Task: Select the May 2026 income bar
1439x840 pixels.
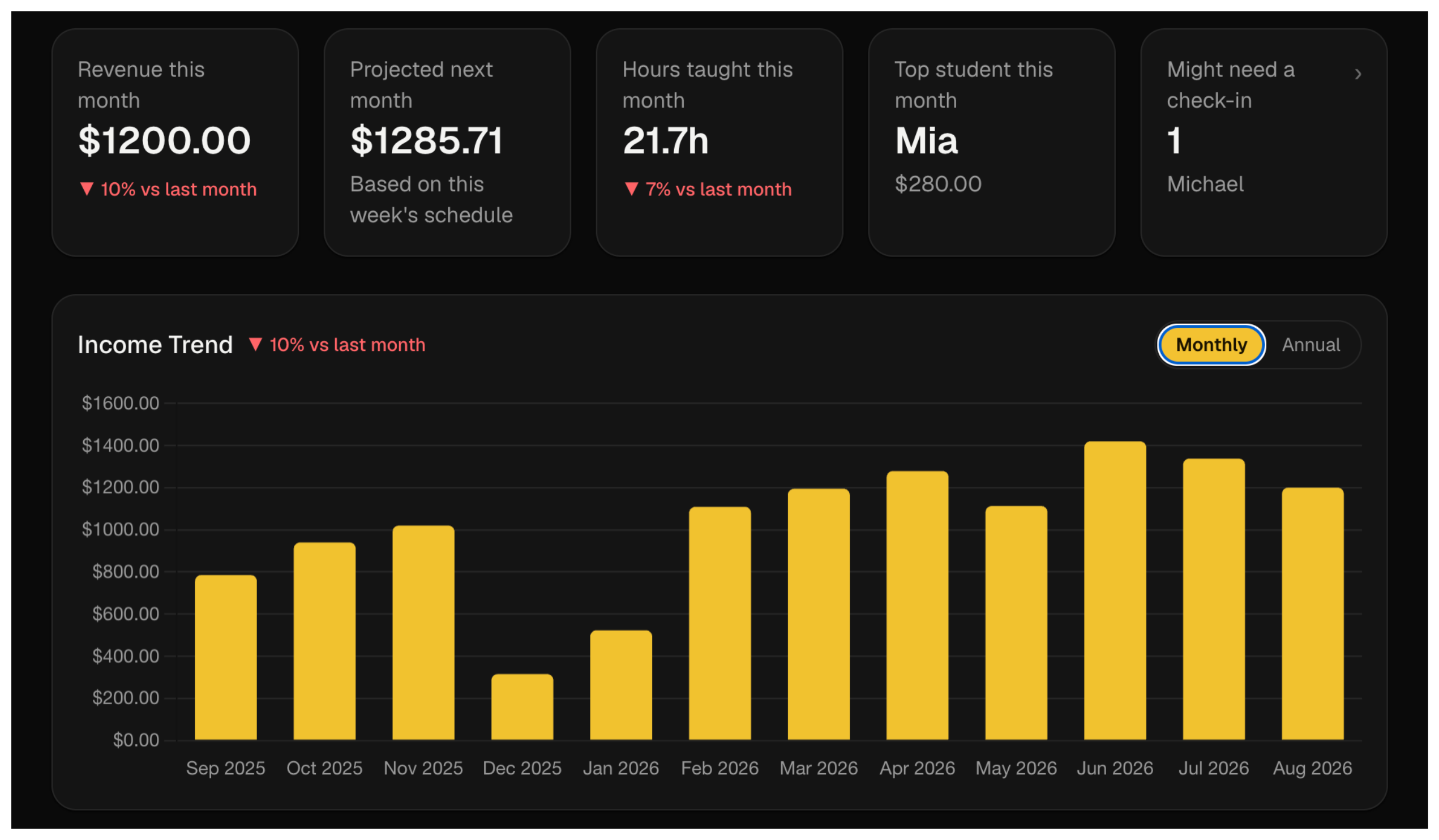Action: (x=1016, y=623)
